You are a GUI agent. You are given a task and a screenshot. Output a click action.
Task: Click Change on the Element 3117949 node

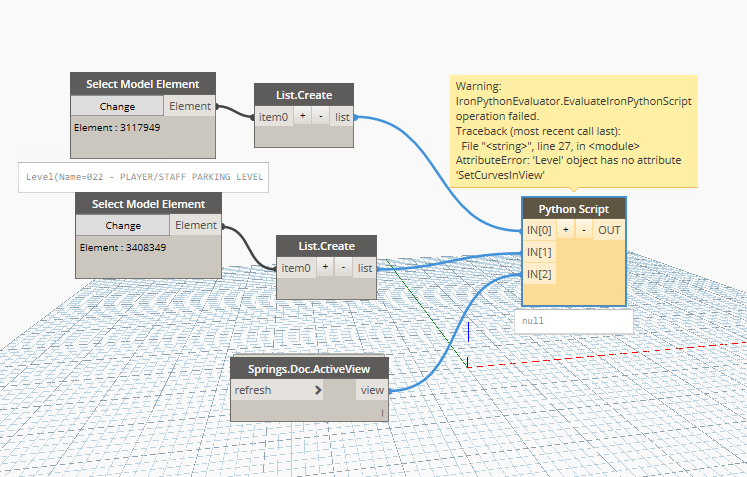pos(117,106)
